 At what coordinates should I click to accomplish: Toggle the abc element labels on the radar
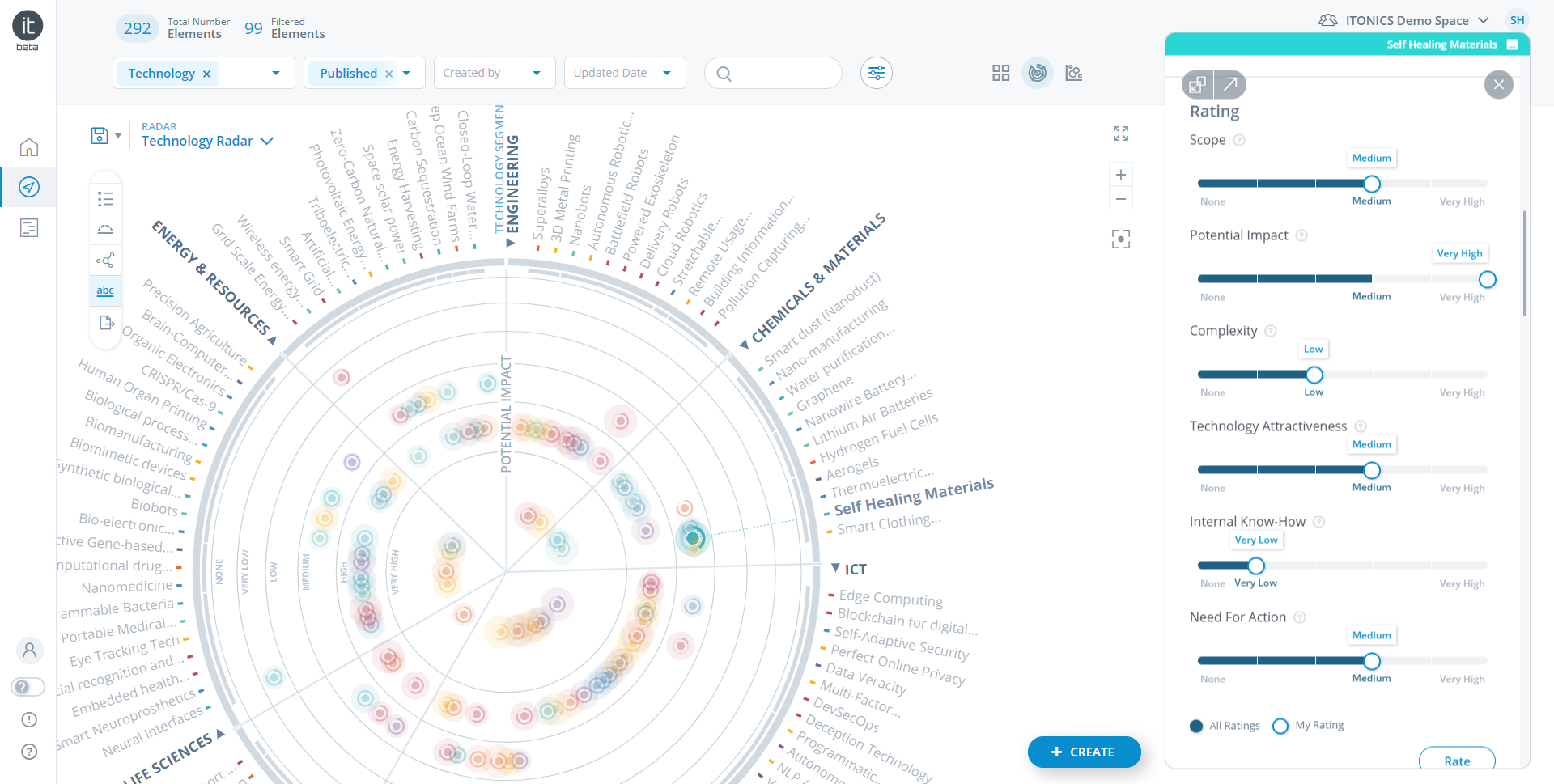(105, 290)
